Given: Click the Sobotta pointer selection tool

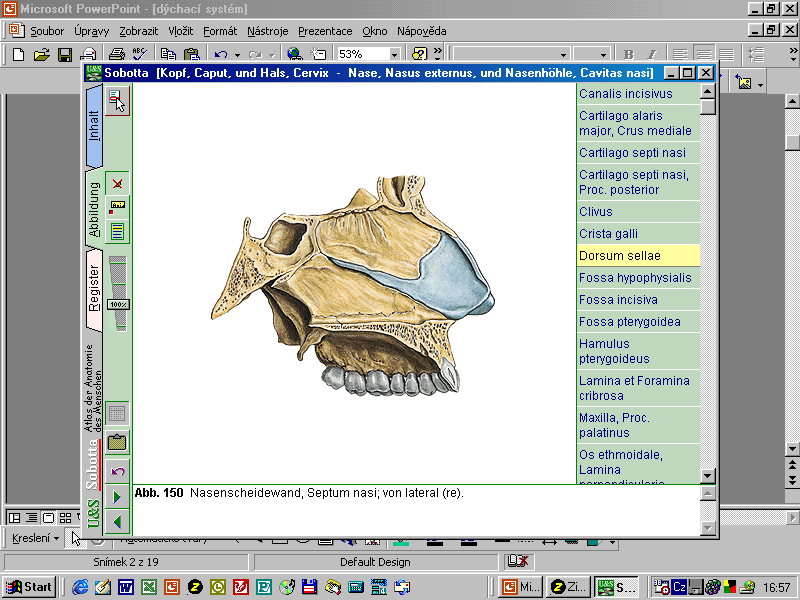Looking at the screenshot, I should pos(117,100).
